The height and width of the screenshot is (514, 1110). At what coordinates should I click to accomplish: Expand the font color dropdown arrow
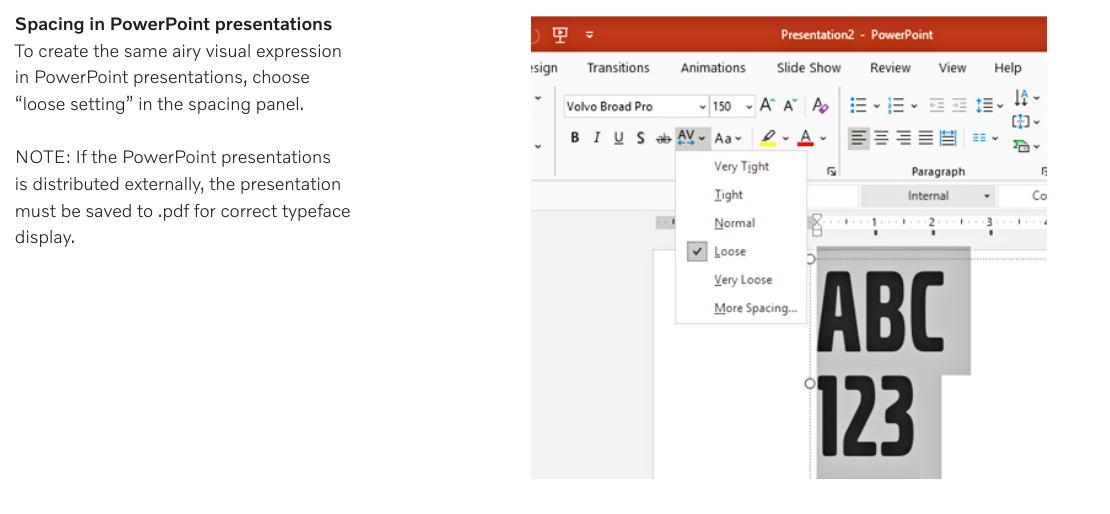823,138
